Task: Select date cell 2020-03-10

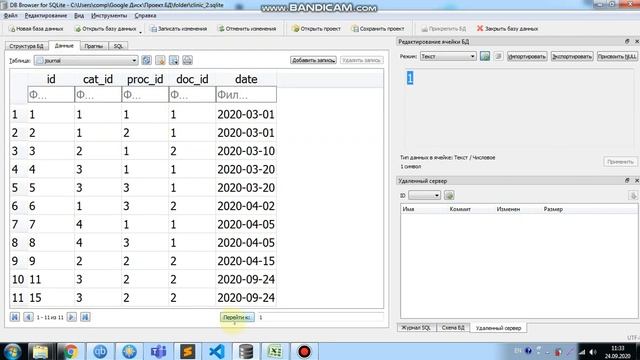Action: (246, 151)
